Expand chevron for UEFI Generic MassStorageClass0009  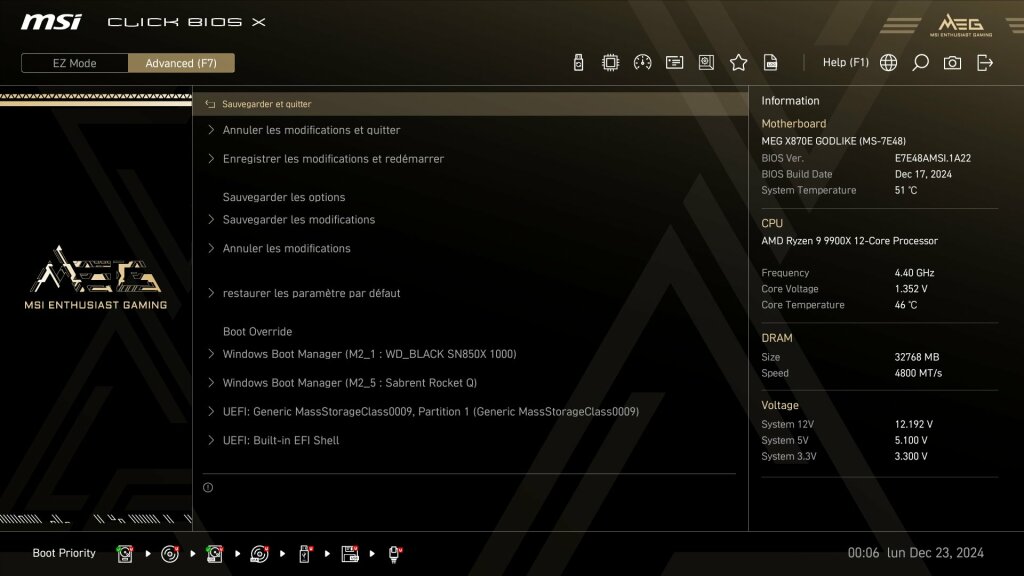point(210,411)
